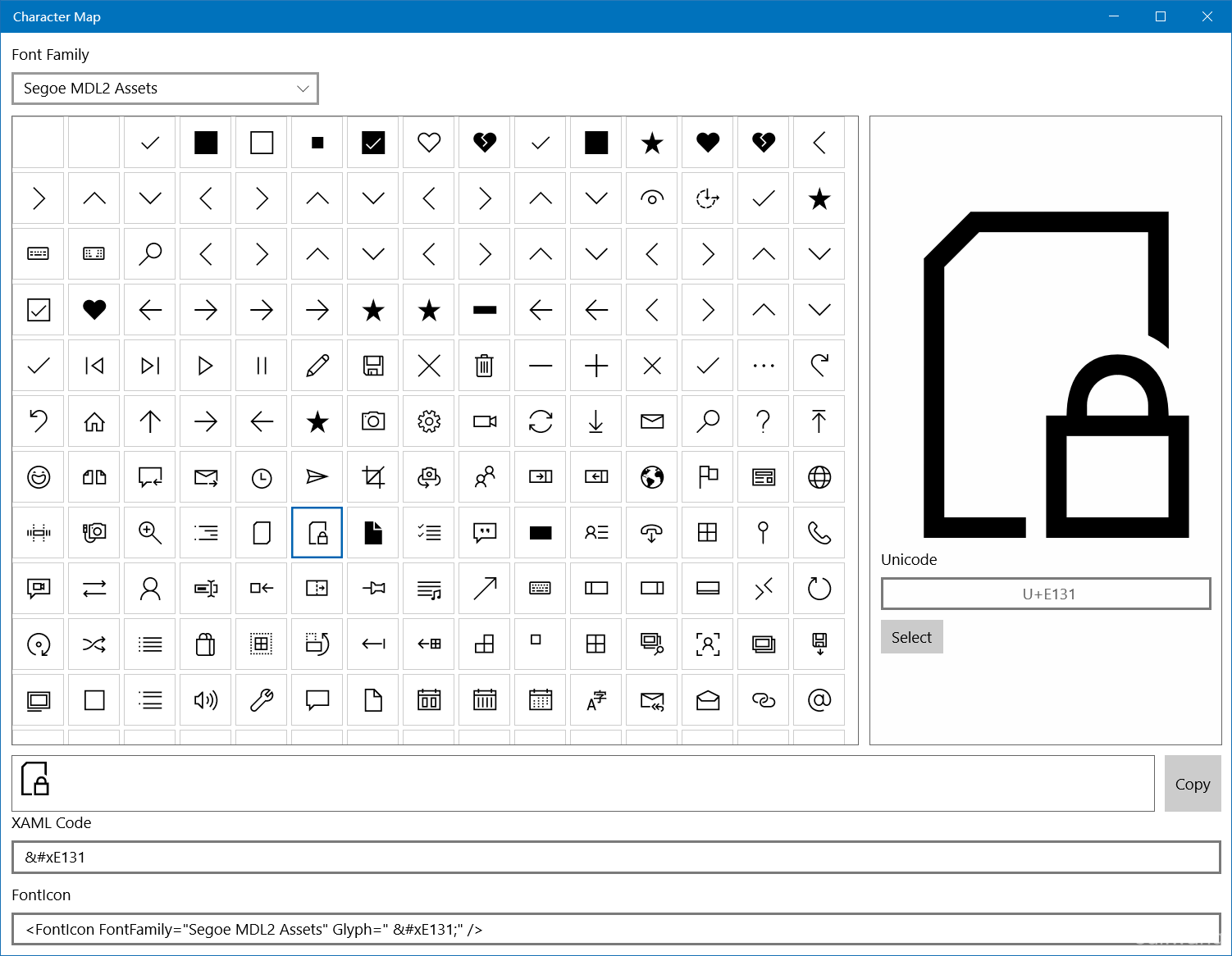1232x956 pixels.
Task: Select the question mark glyph
Action: pos(764,421)
